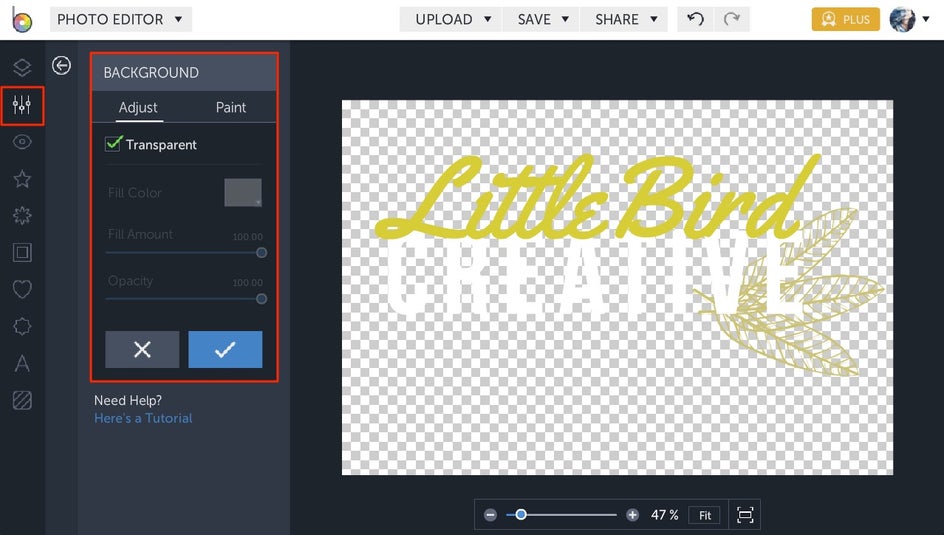
Task: Open the Effects star icon
Action: [22, 179]
